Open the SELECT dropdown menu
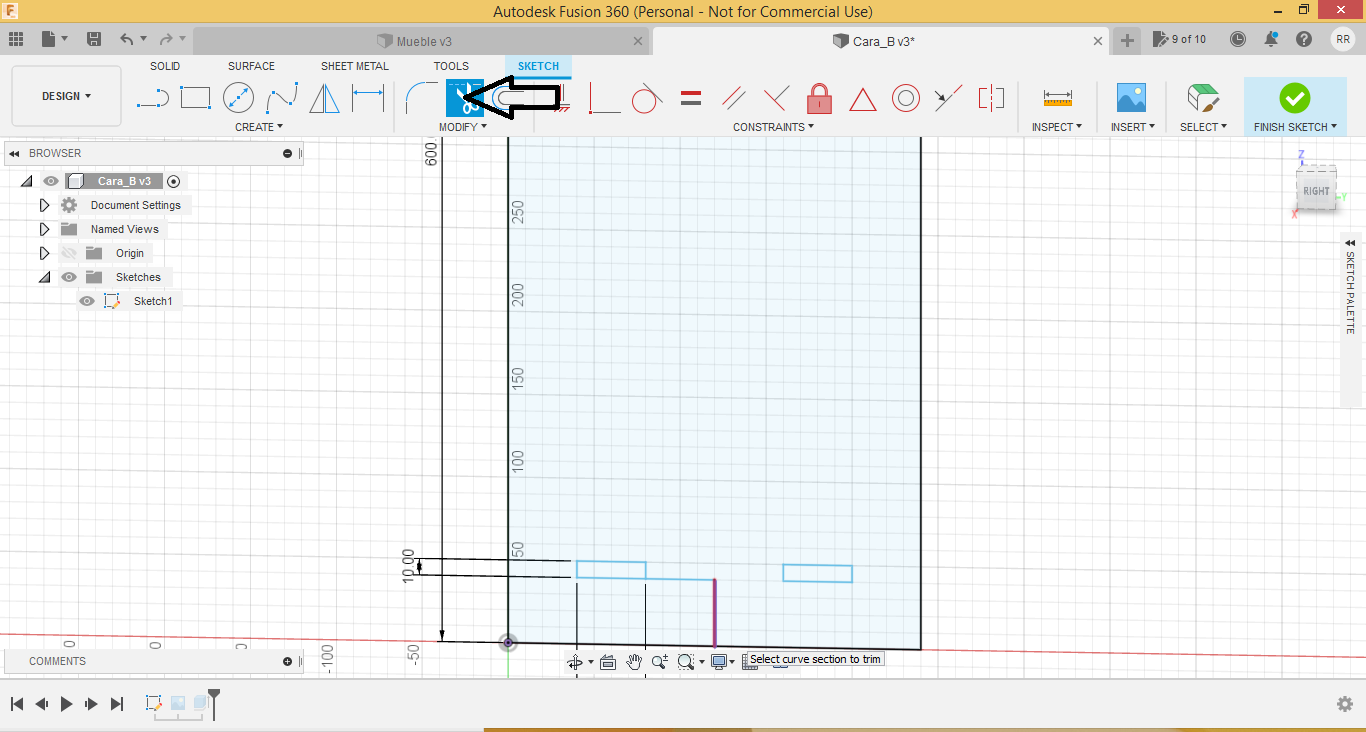 point(1202,127)
